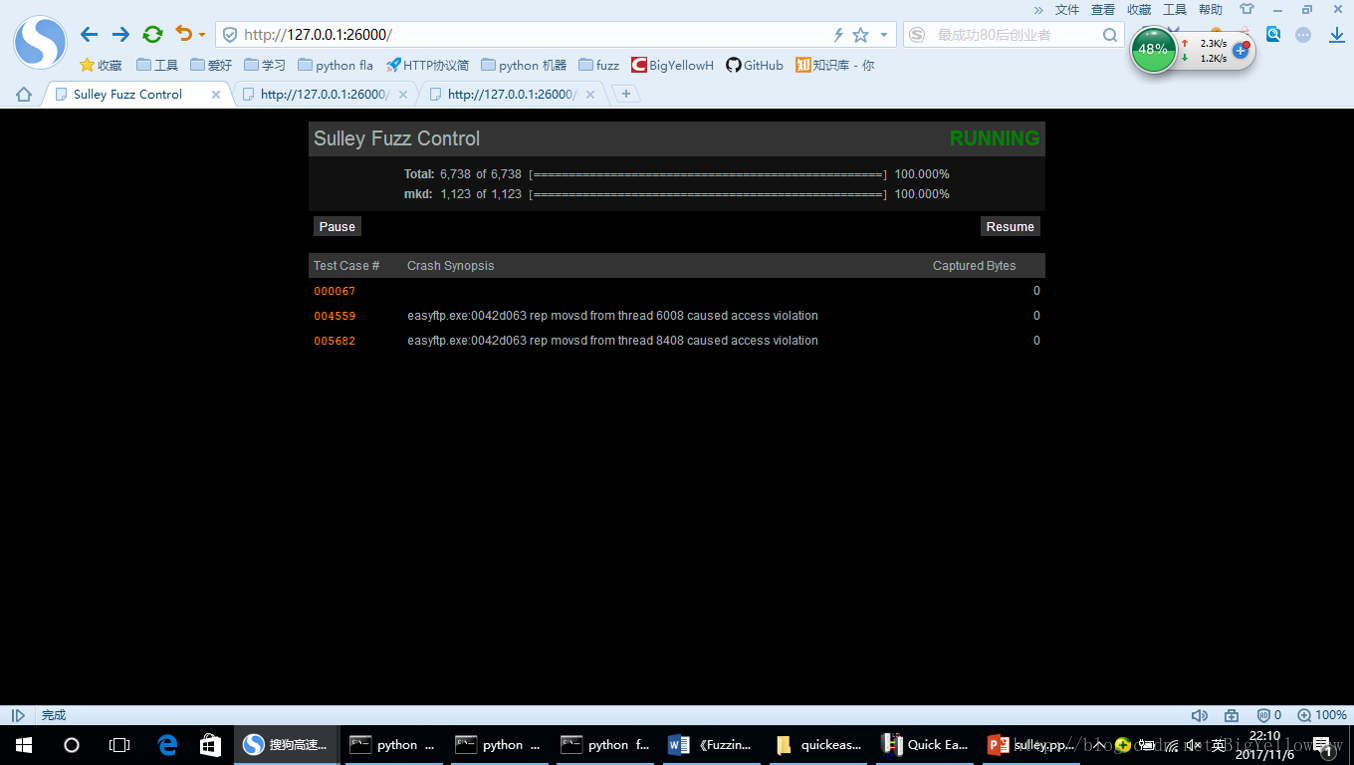Viewport: 1354px width, 765px height.
Task: Click the orange undo-close-tab arrow
Action: tap(183, 34)
